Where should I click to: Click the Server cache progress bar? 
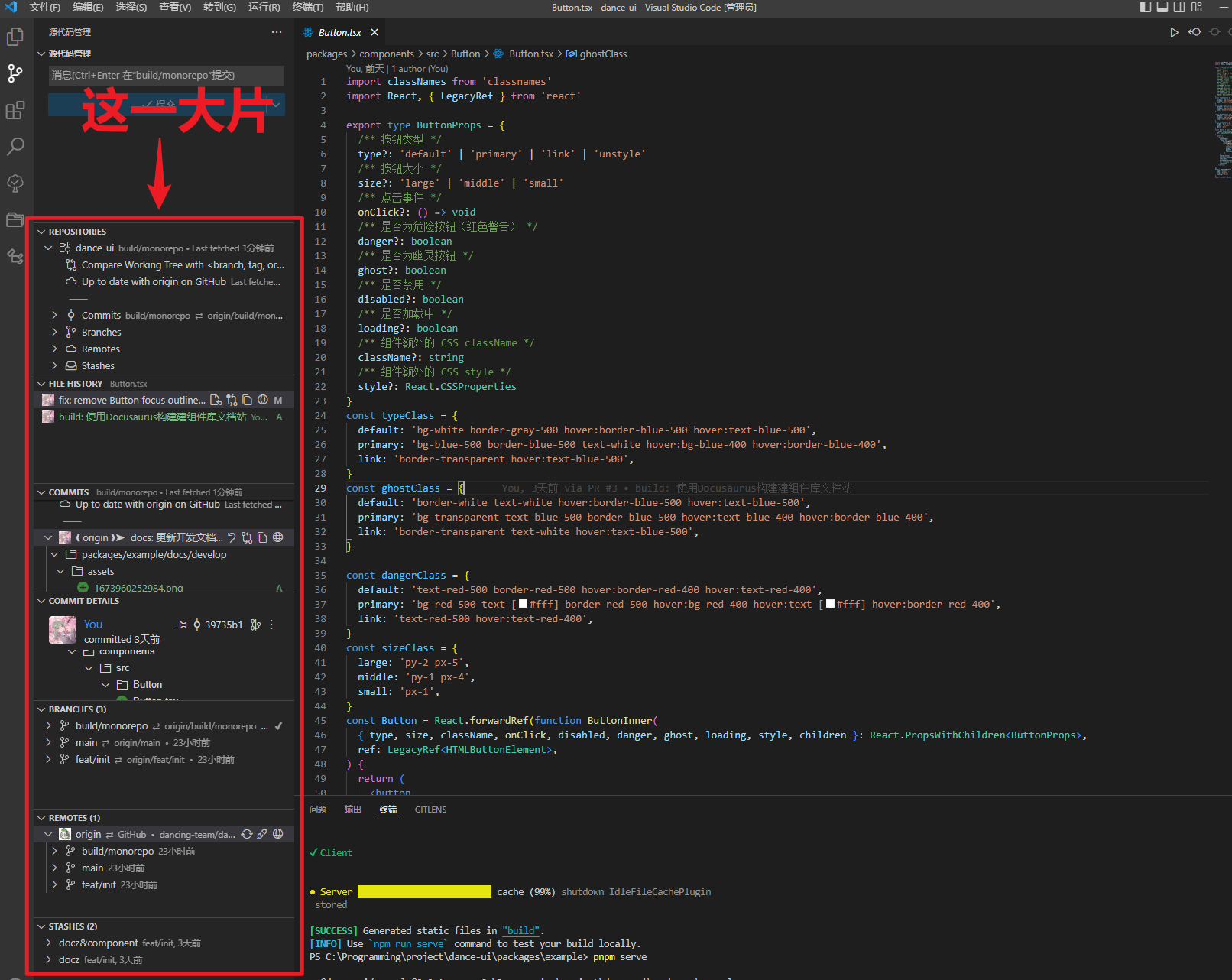424,891
